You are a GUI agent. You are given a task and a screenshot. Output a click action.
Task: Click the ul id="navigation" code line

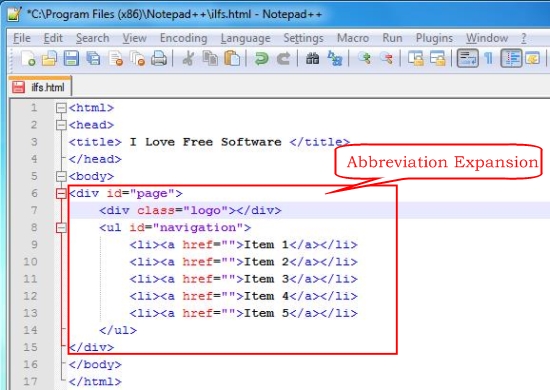(175, 228)
